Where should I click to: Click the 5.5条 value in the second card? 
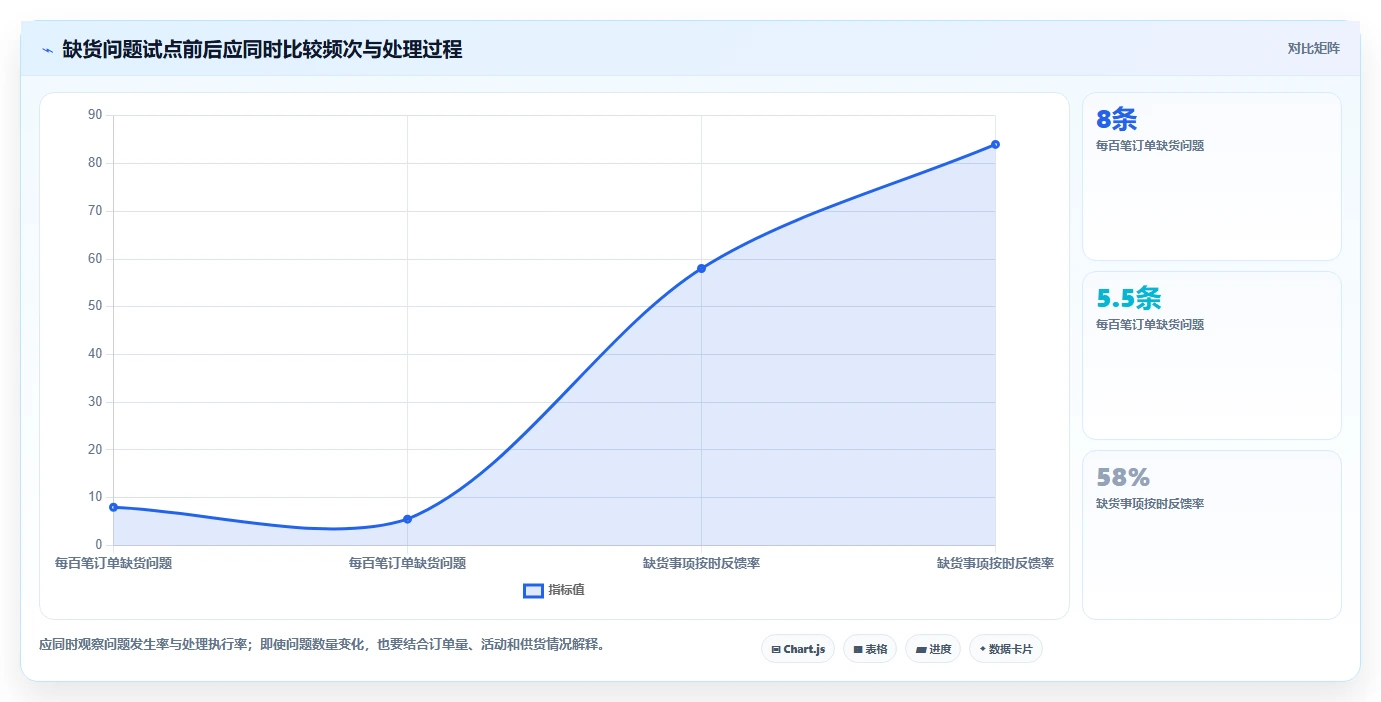click(1129, 298)
